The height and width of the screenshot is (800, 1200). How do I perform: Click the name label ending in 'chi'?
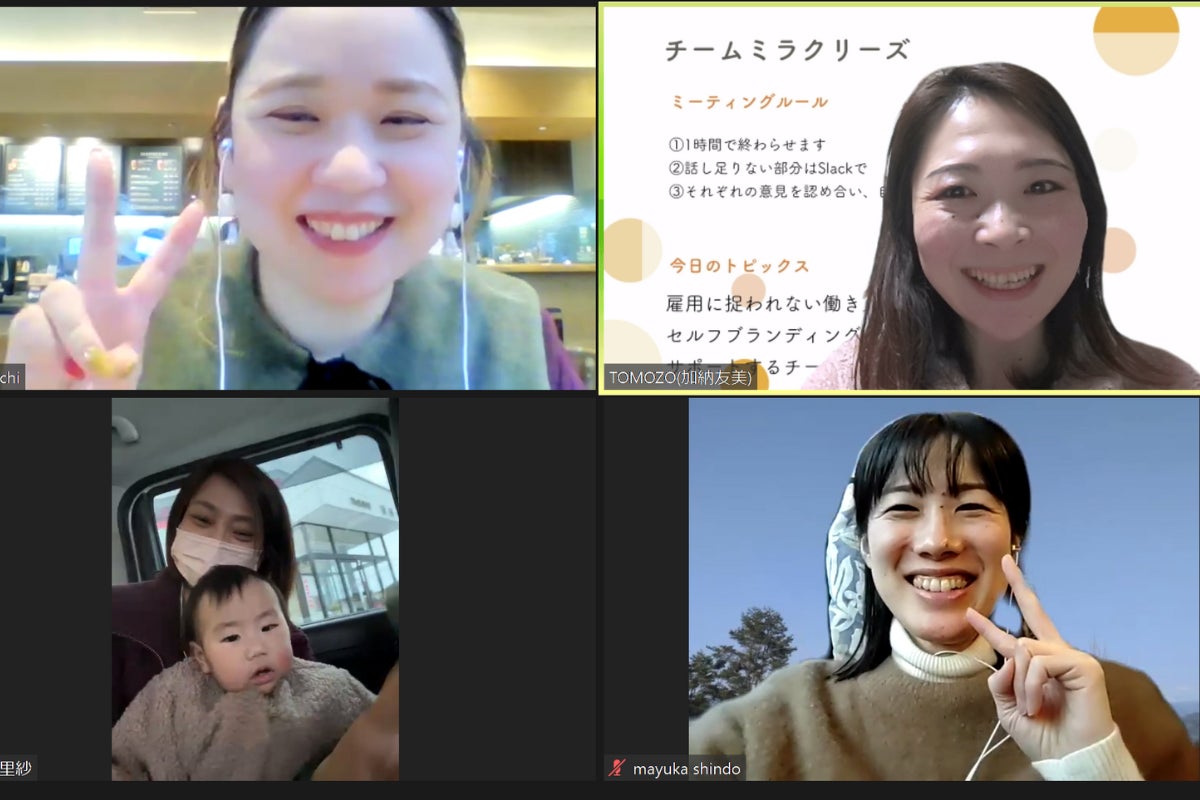click(12, 378)
